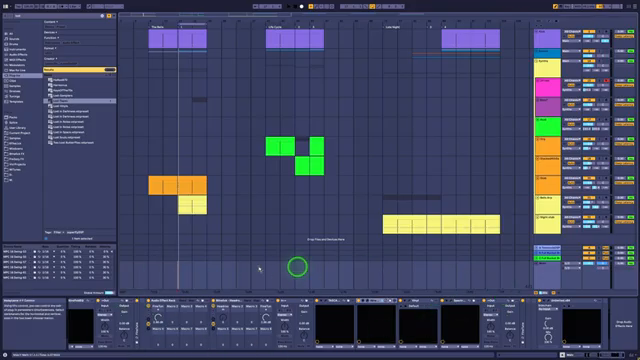Toggle the orange button right of Record

(x=311, y=7)
